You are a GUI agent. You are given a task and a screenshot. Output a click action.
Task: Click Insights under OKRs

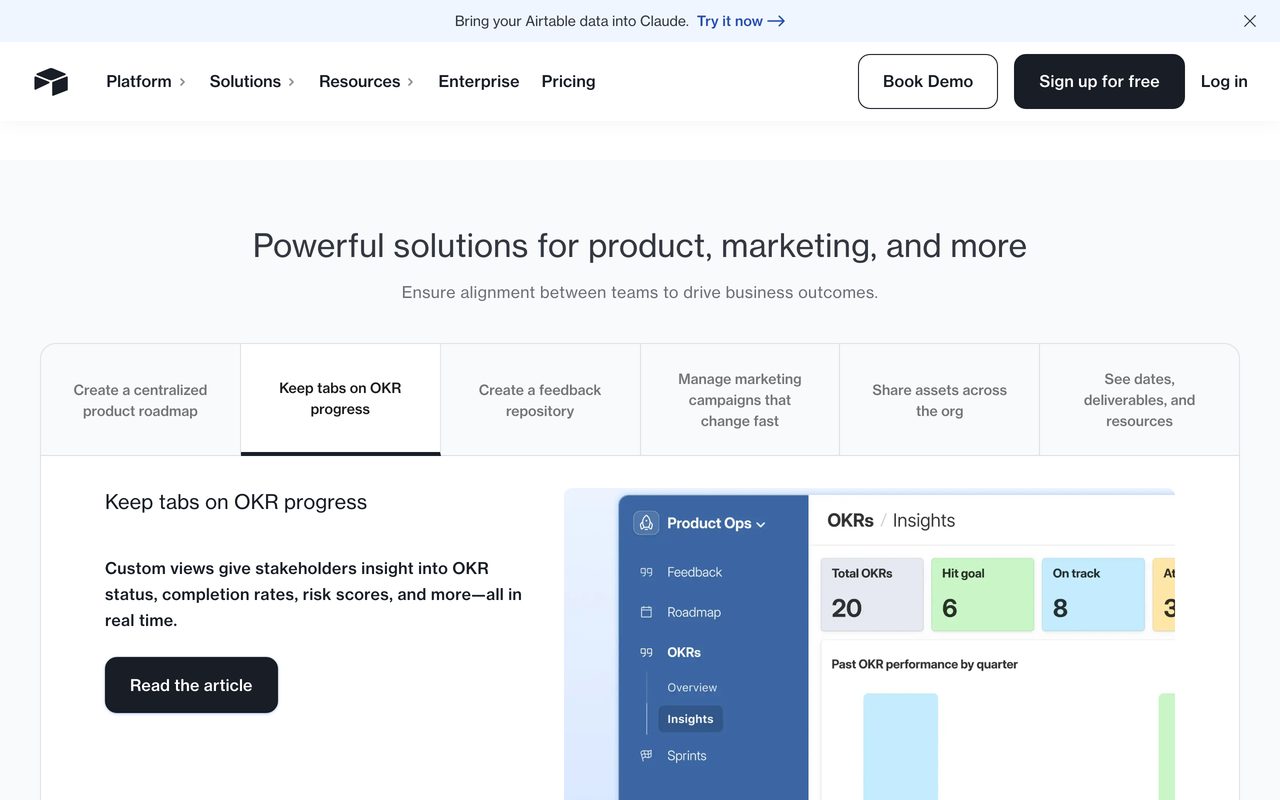[x=690, y=719]
